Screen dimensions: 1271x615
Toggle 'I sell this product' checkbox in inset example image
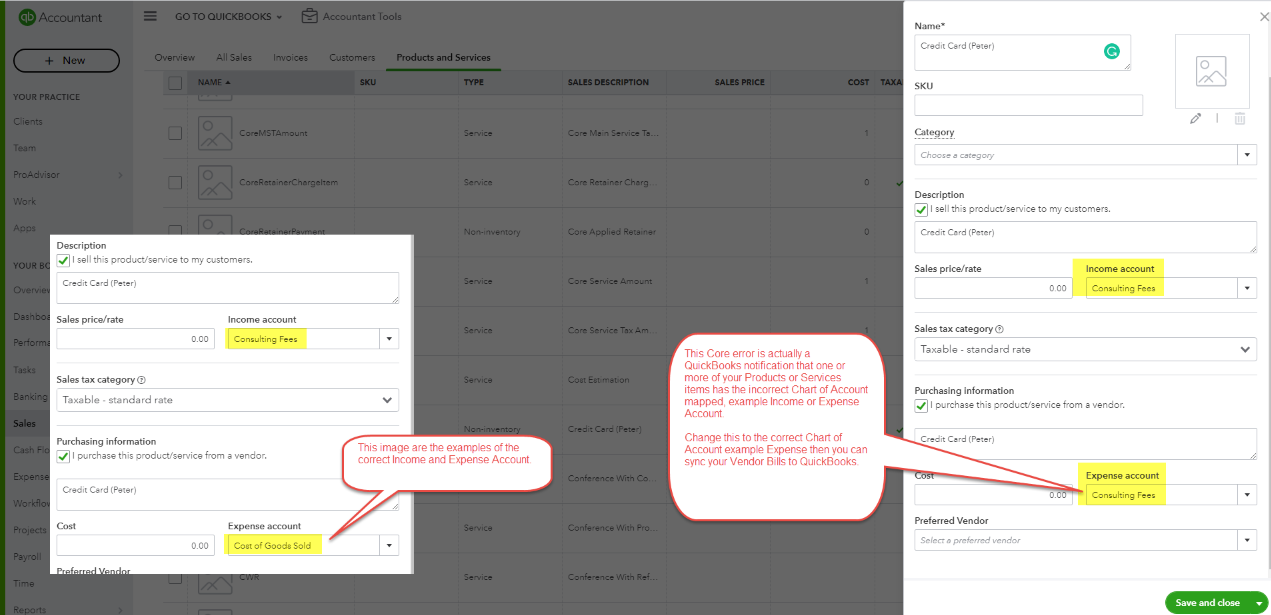[x=63, y=260]
